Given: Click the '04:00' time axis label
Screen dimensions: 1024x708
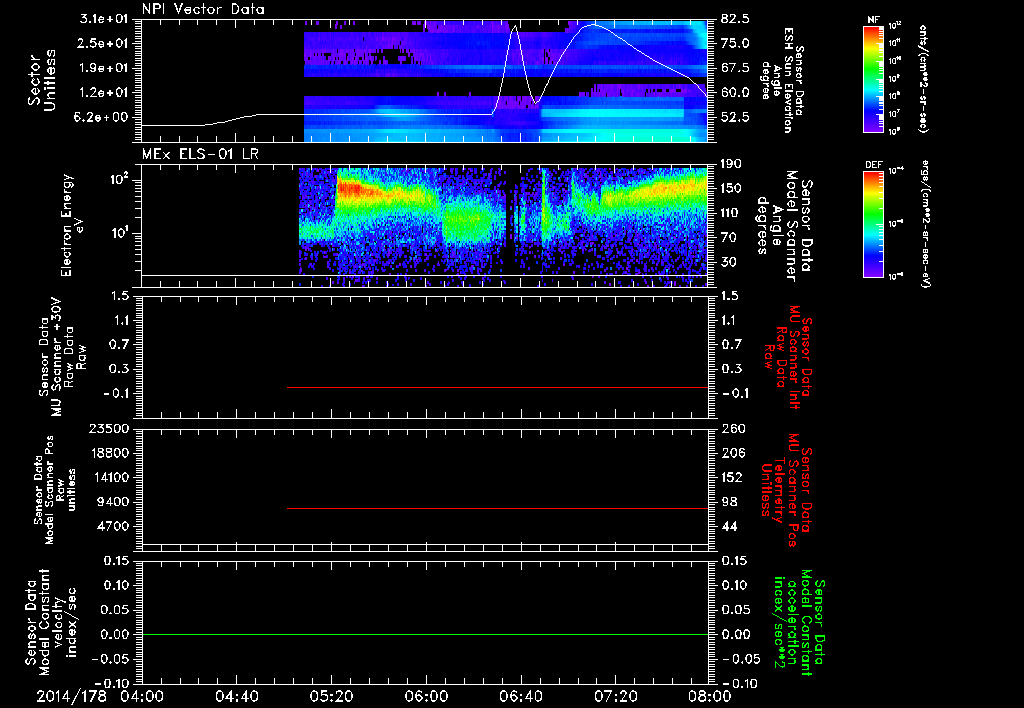Looking at the screenshot, I should [142, 696].
